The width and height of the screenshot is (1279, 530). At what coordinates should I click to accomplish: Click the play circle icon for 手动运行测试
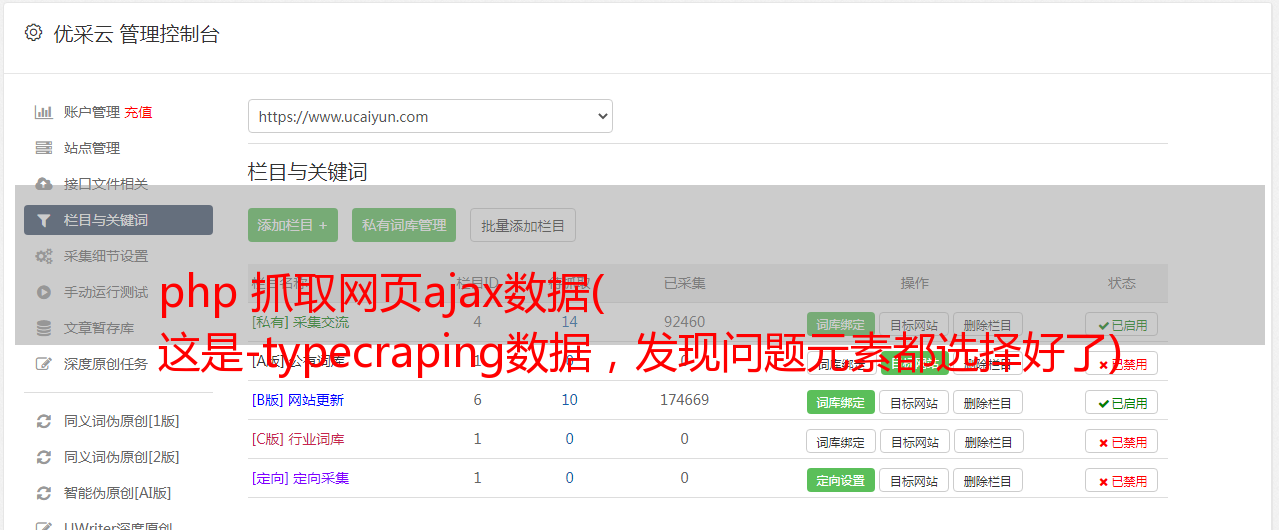point(43,292)
